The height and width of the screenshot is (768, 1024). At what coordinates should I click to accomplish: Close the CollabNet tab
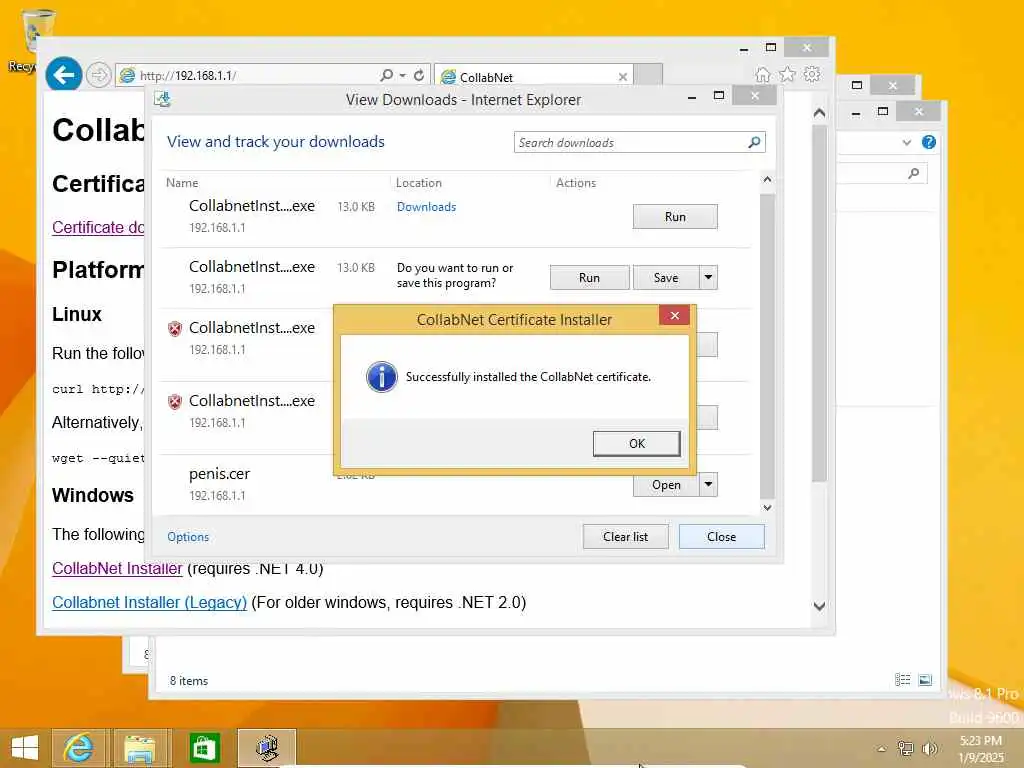(622, 77)
